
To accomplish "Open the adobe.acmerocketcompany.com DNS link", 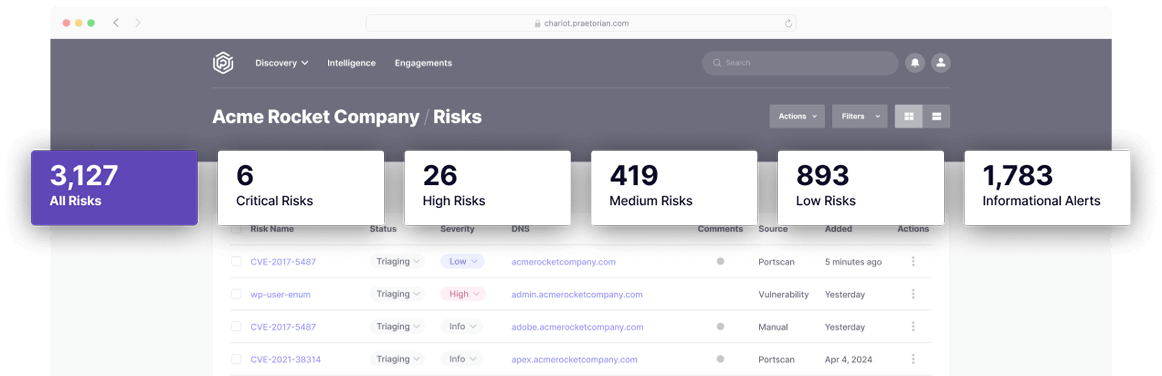I will click(577, 327).
